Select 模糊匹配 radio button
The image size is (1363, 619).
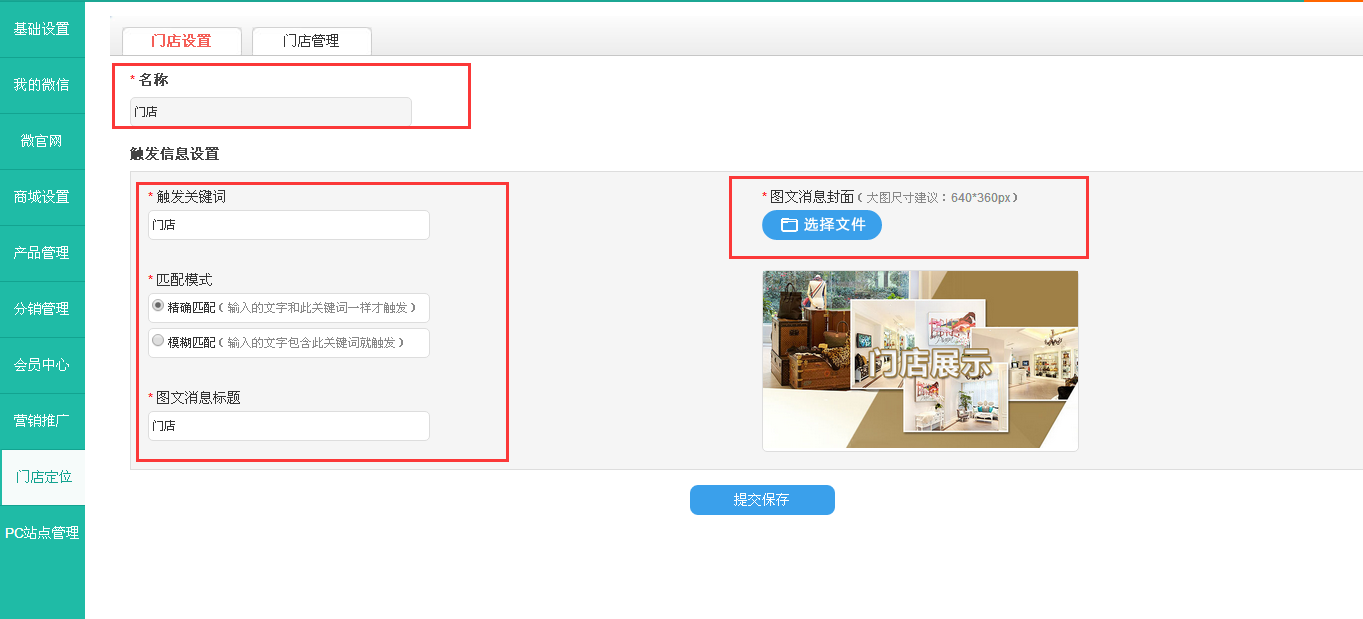[158, 341]
